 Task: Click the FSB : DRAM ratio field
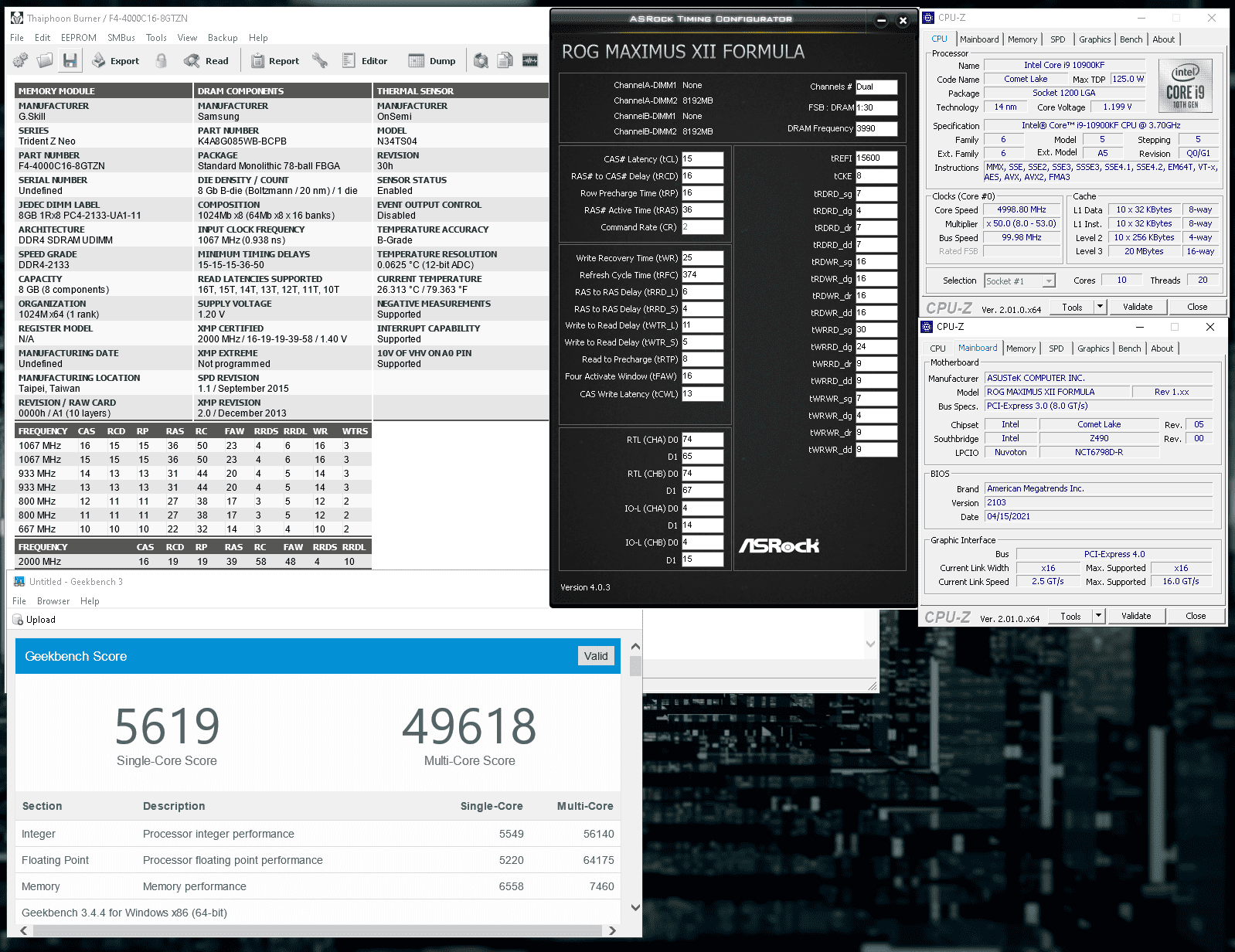point(876,108)
